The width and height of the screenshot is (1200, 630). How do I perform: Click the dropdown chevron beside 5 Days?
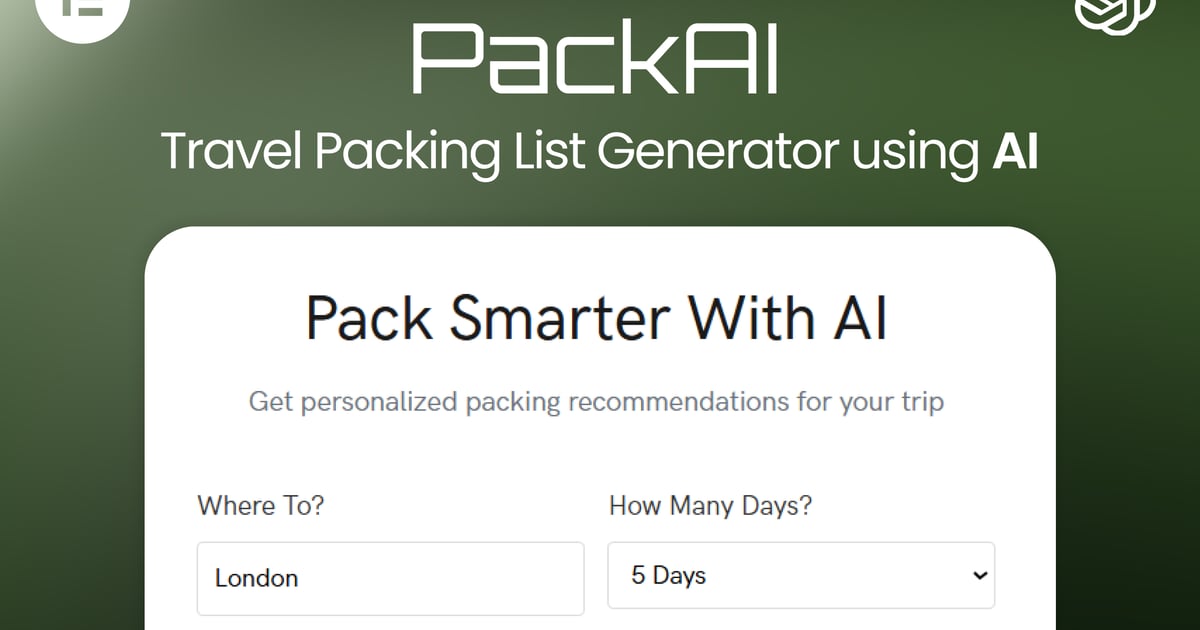[x=980, y=576]
